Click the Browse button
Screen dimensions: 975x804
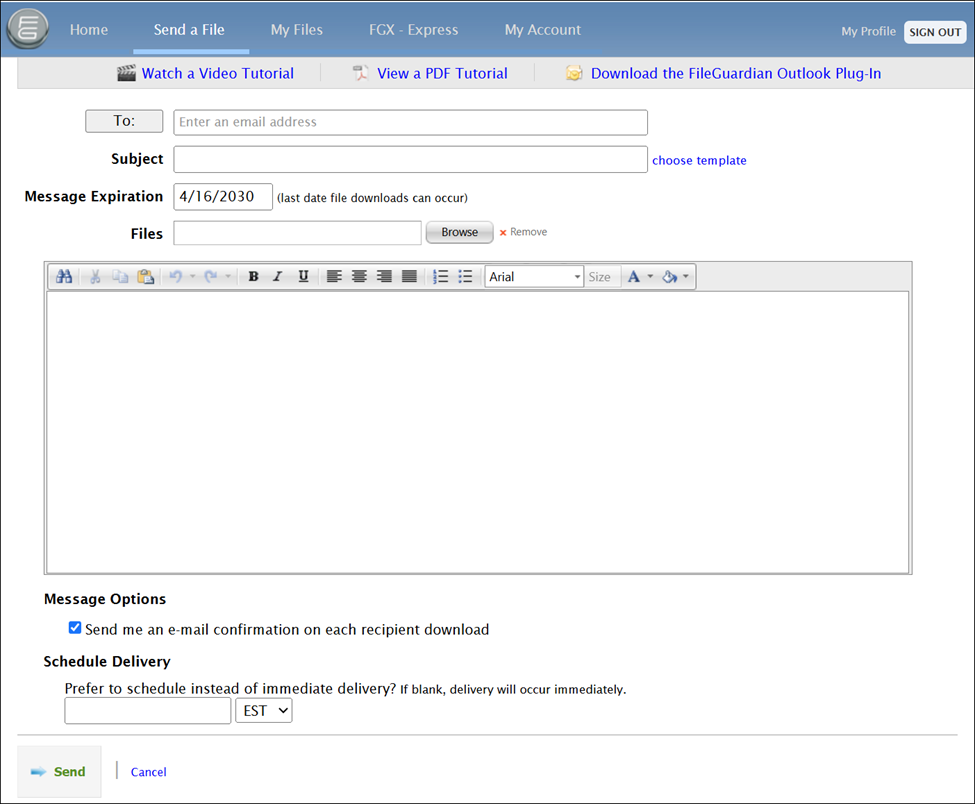pos(460,232)
